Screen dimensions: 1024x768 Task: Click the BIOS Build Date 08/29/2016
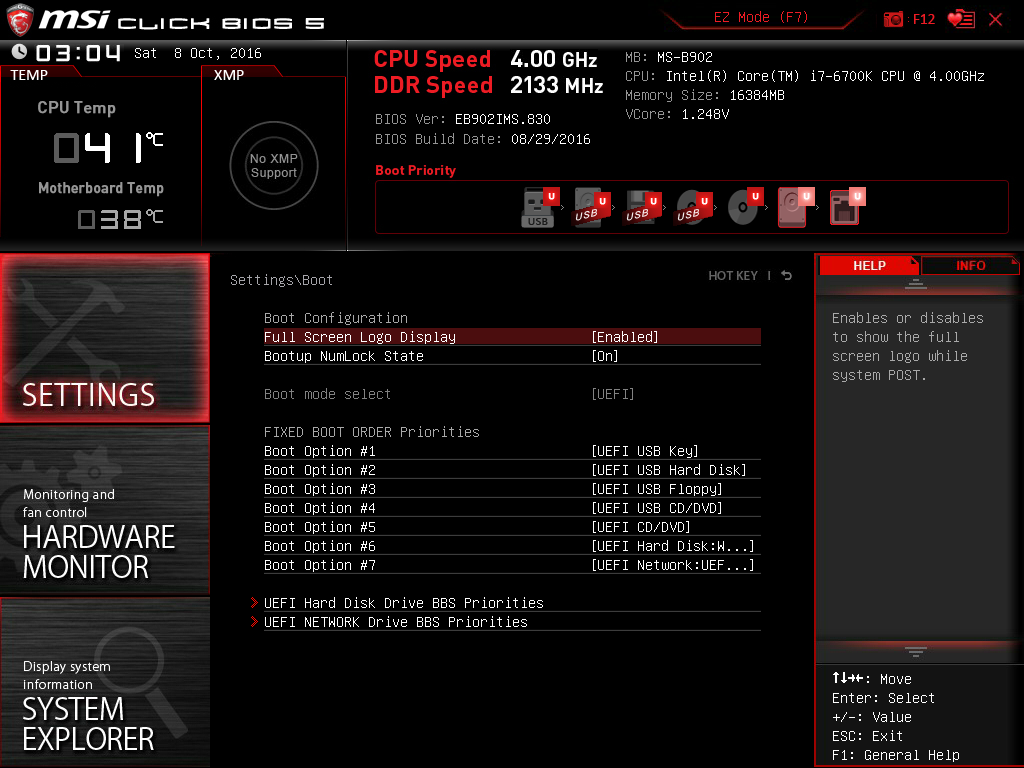pyautogui.click(x=483, y=139)
